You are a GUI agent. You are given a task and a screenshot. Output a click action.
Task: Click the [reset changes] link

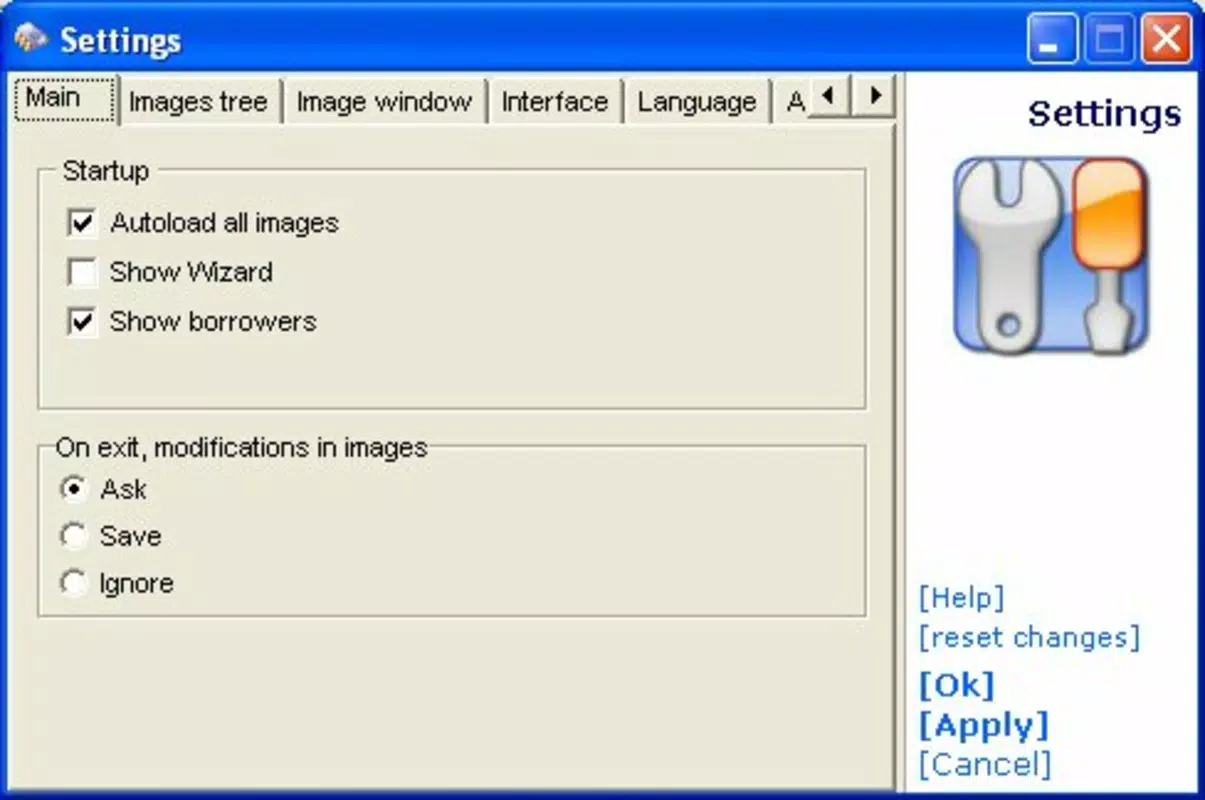[1029, 637]
